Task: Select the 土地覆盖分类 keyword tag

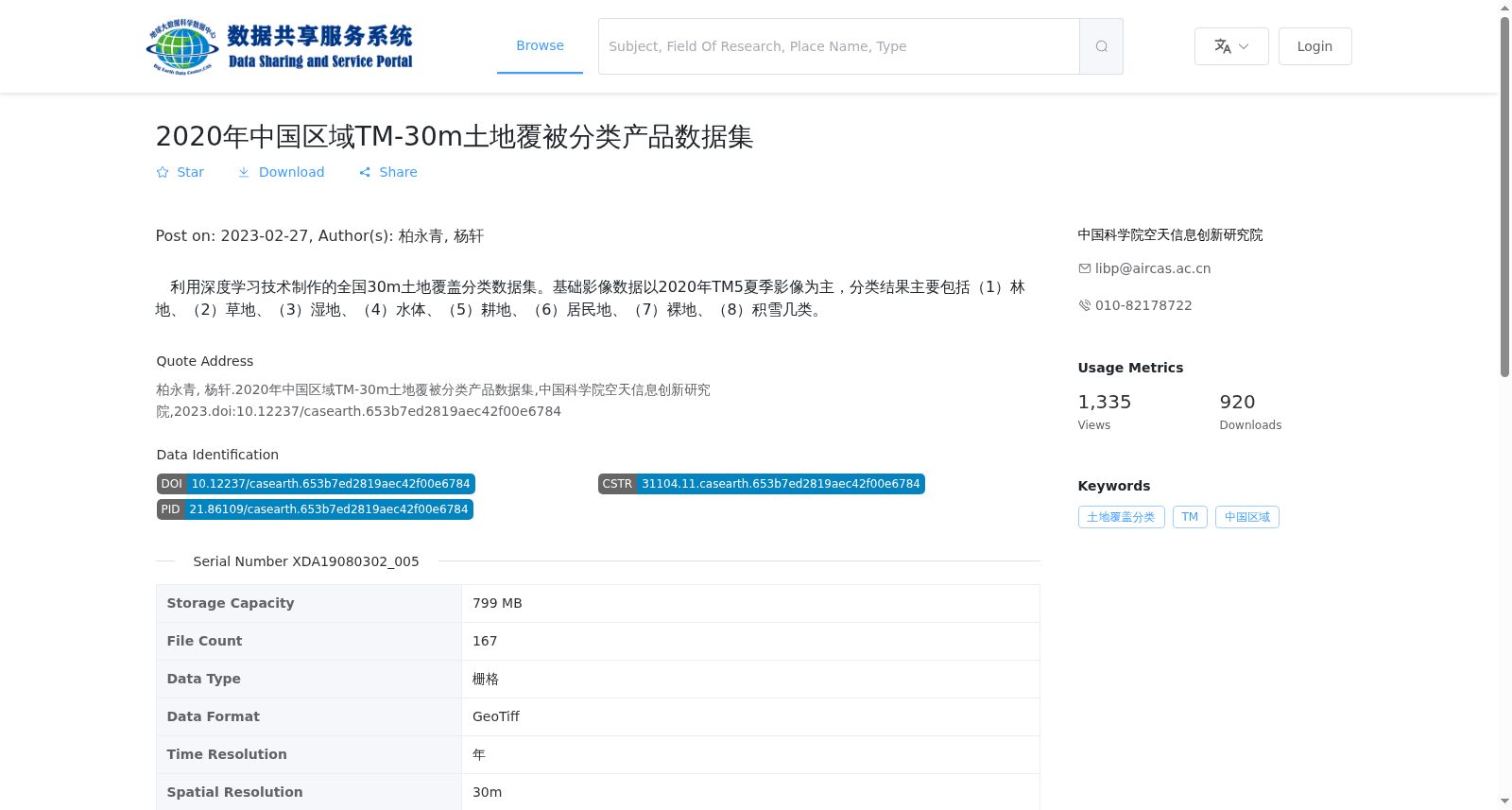Action: click(1121, 517)
